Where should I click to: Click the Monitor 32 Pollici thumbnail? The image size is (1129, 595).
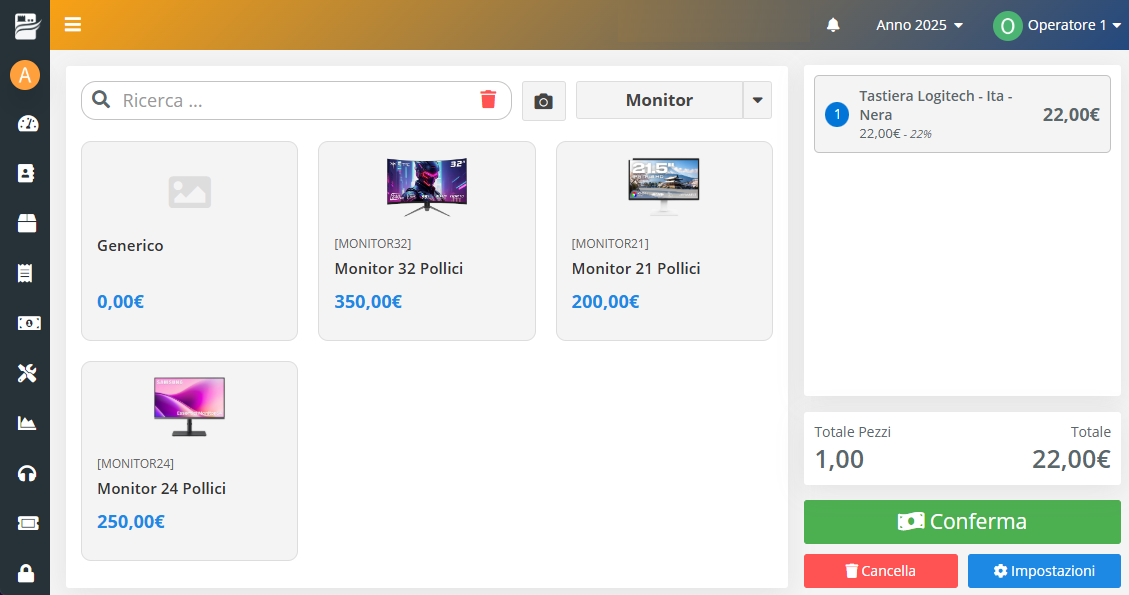tap(427, 187)
